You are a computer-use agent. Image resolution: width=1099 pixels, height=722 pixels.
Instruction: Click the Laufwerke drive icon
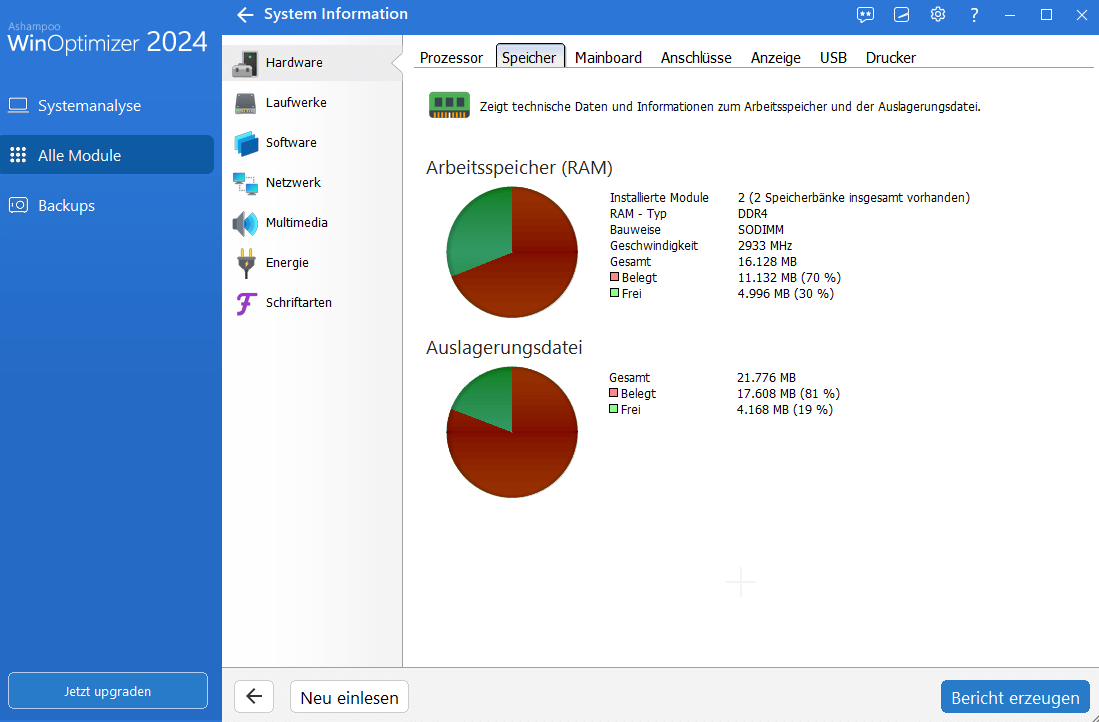coord(245,103)
